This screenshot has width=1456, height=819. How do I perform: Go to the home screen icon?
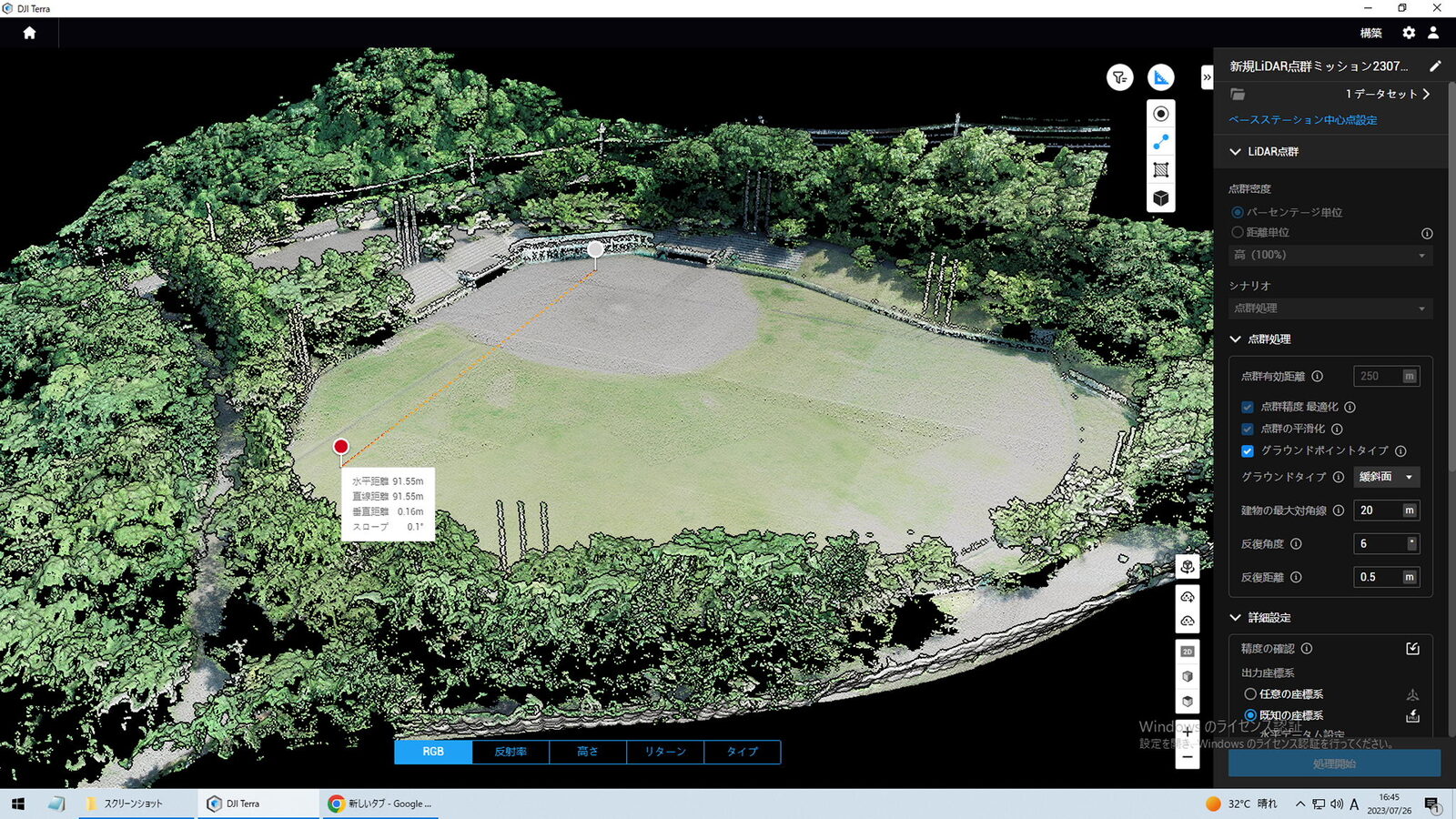pos(29,33)
